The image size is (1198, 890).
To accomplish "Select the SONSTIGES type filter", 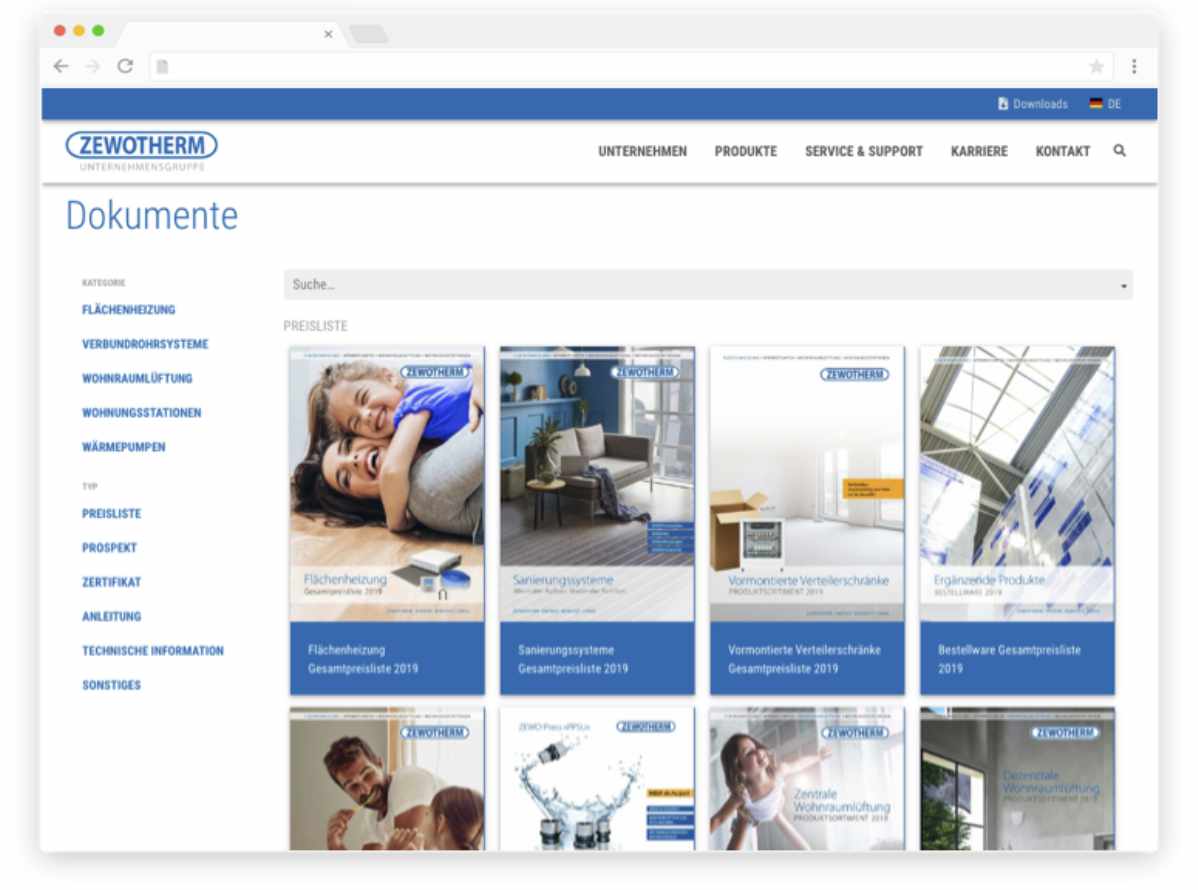I will pyautogui.click(x=112, y=684).
